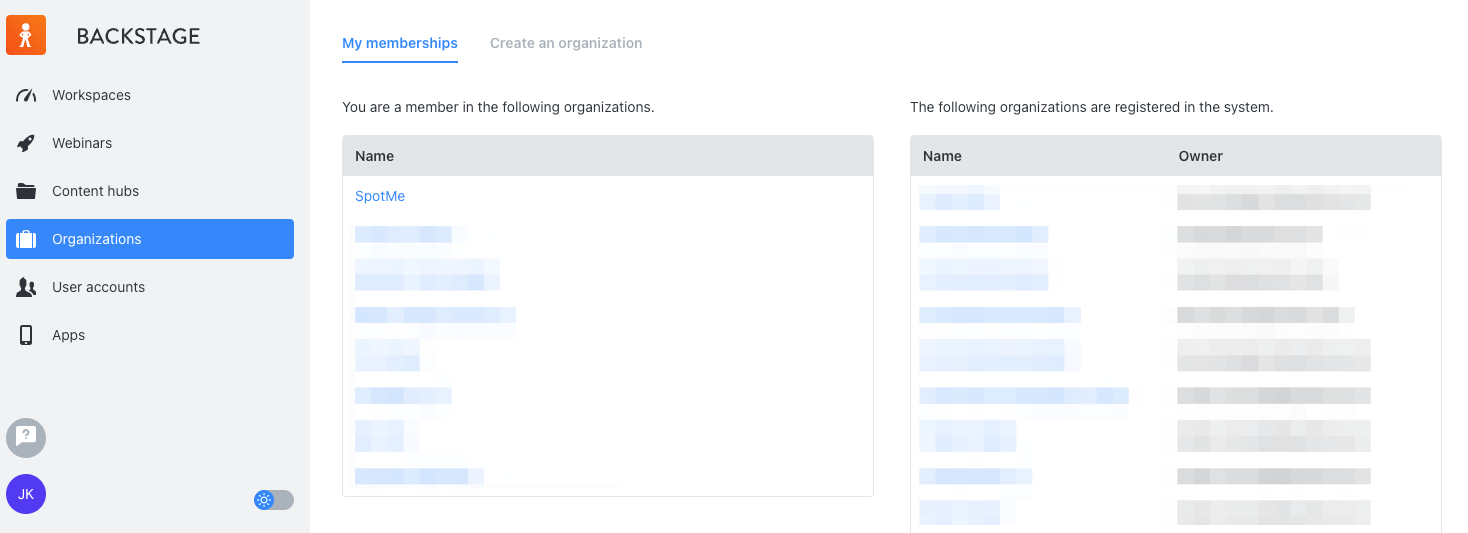Open User accounts page
Screen dimensions: 1468x533
(x=150, y=287)
